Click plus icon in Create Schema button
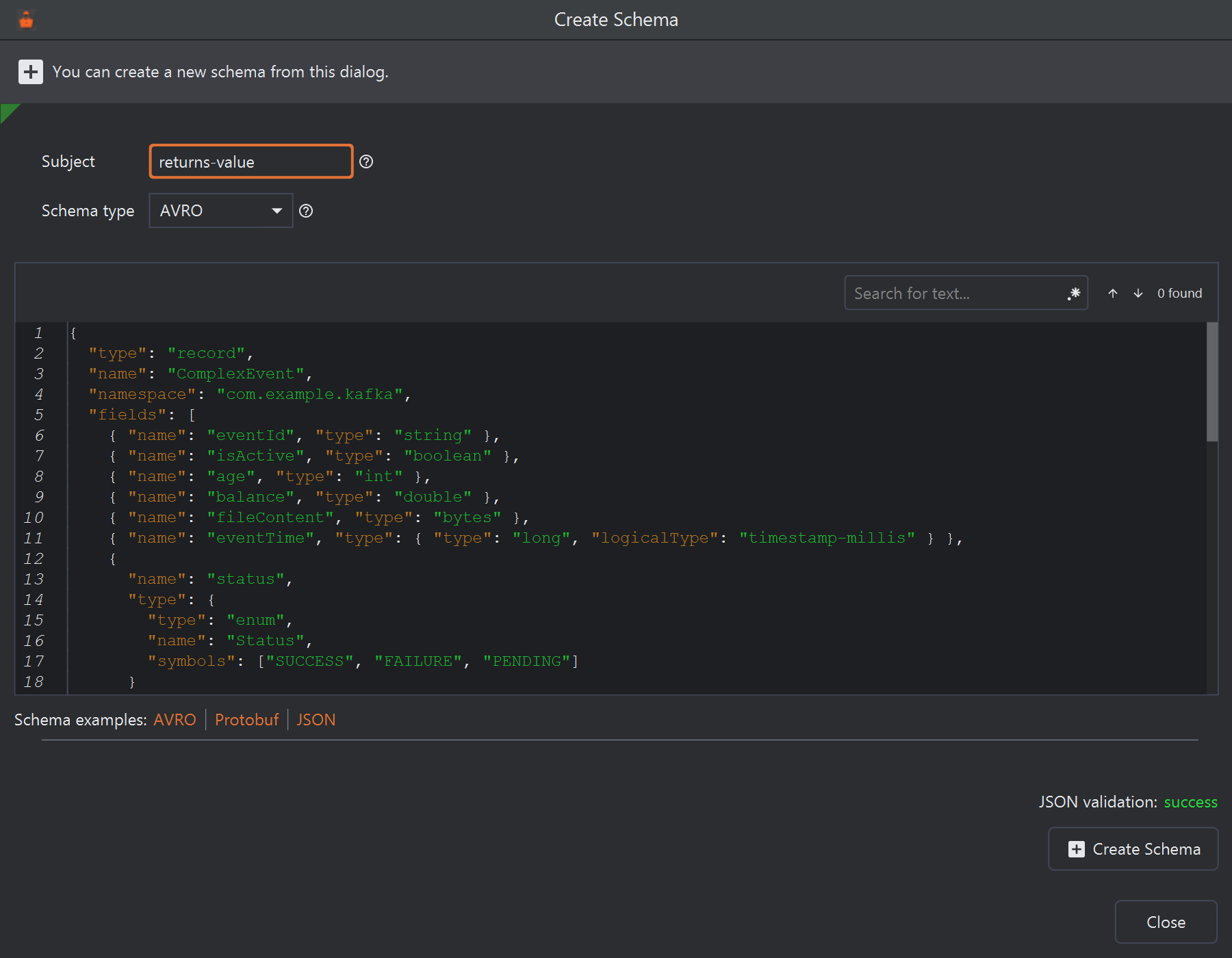 pyautogui.click(x=1077, y=849)
